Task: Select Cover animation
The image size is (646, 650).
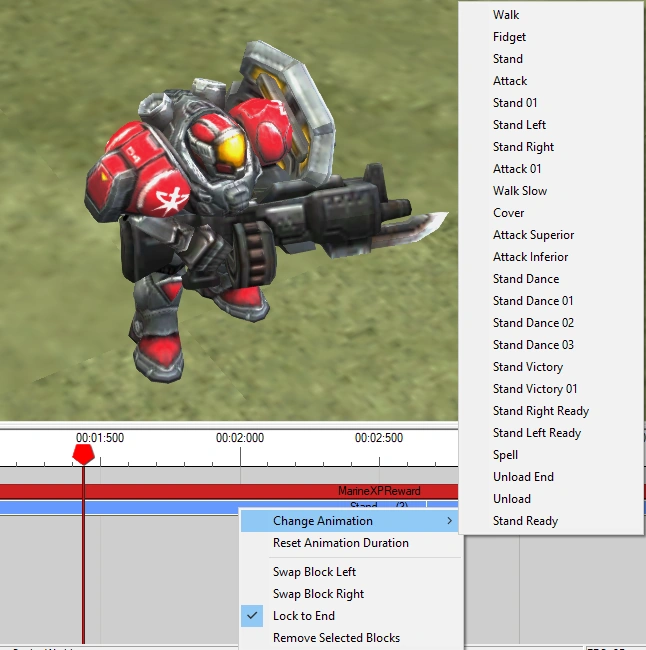Action: tap(551, 213)
